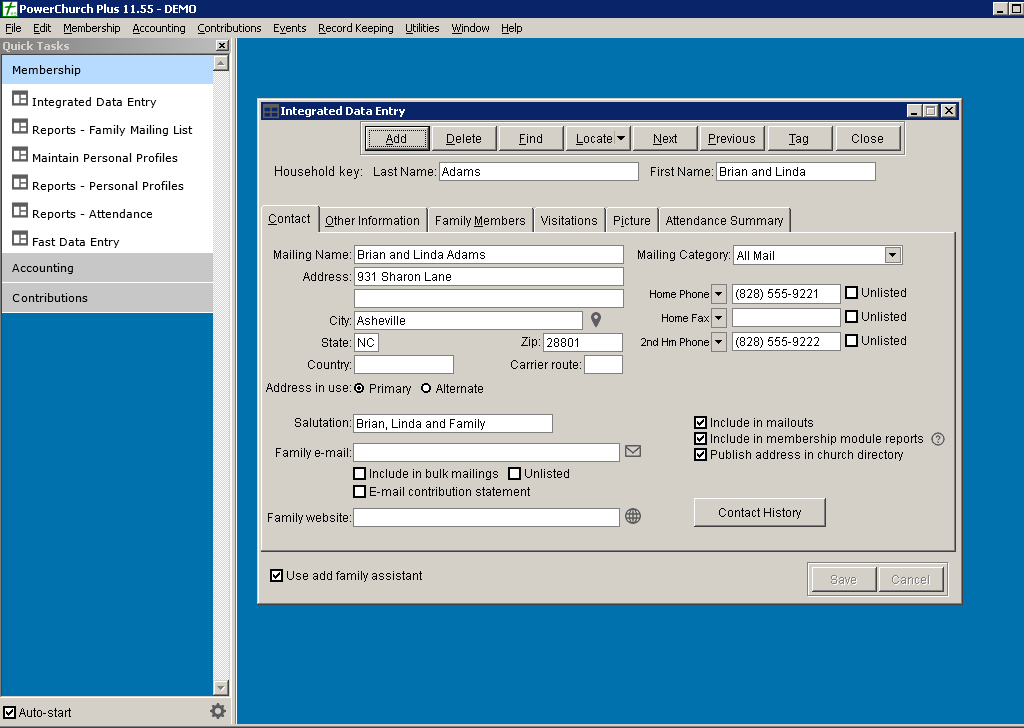The image size is (1024, 728).
Task: Select Primary address radio button
Action: (x=359, y=388)
